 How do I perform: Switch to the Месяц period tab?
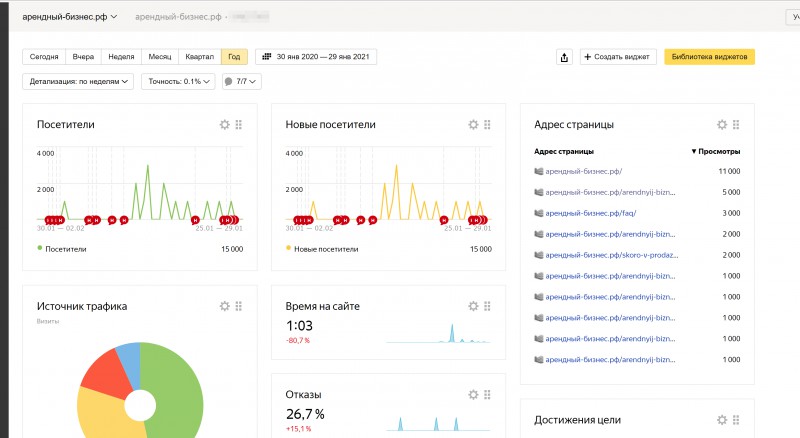(x=158, y=57)
